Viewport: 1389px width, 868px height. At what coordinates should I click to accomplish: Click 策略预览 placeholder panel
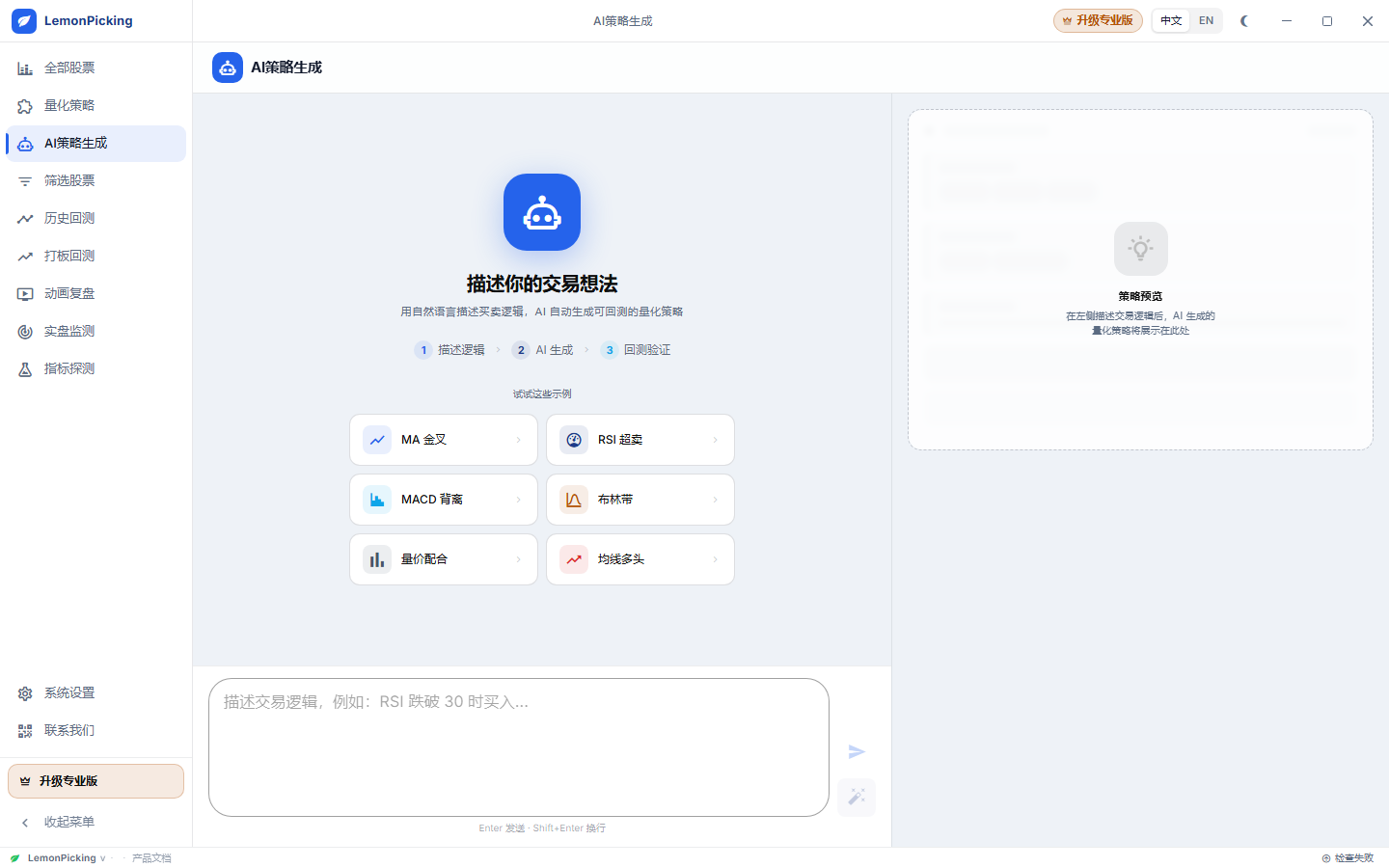[x=1140, y=280]
